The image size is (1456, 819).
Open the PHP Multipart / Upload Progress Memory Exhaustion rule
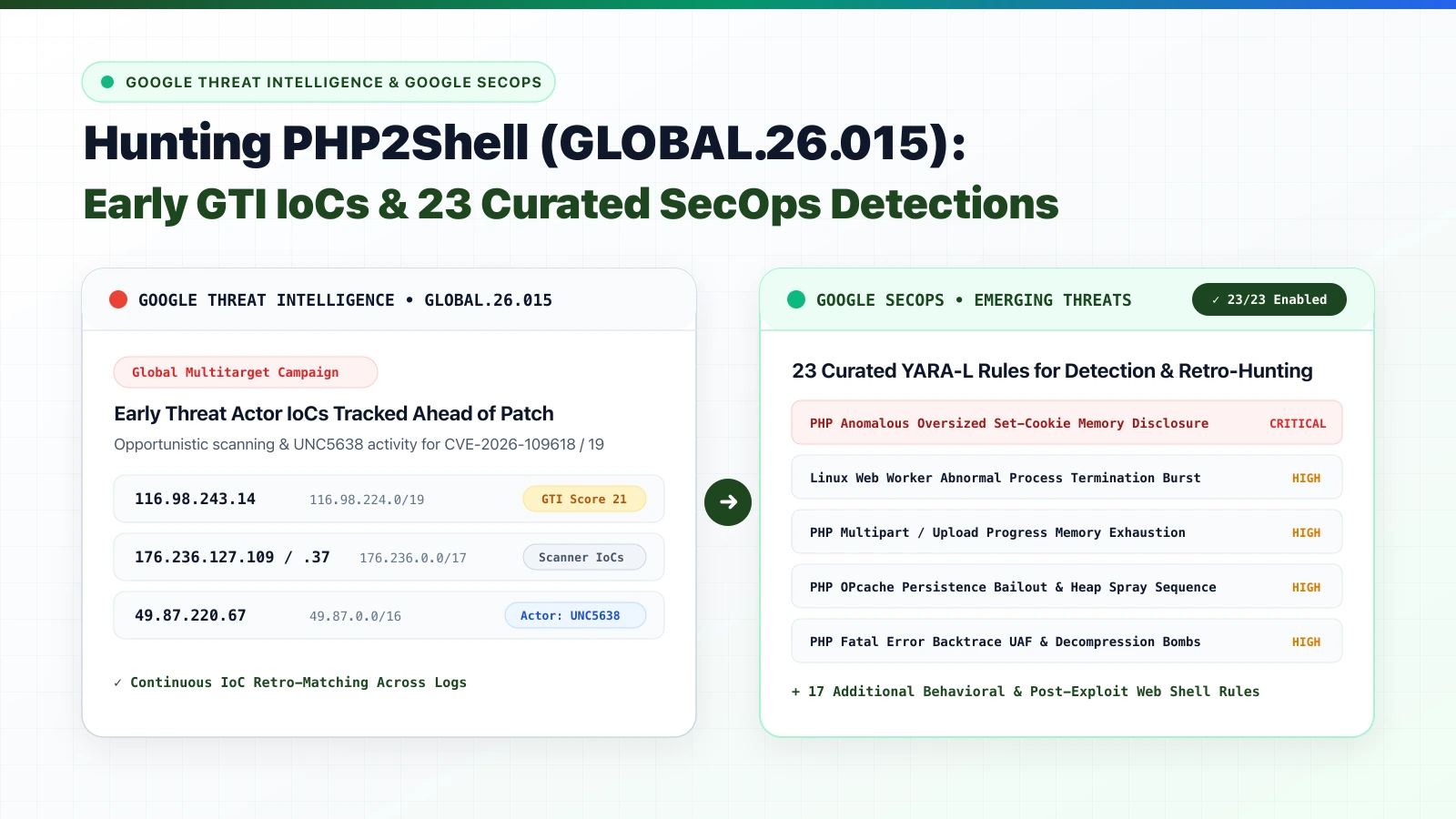pyautogui.click(x=1067, y=532)
